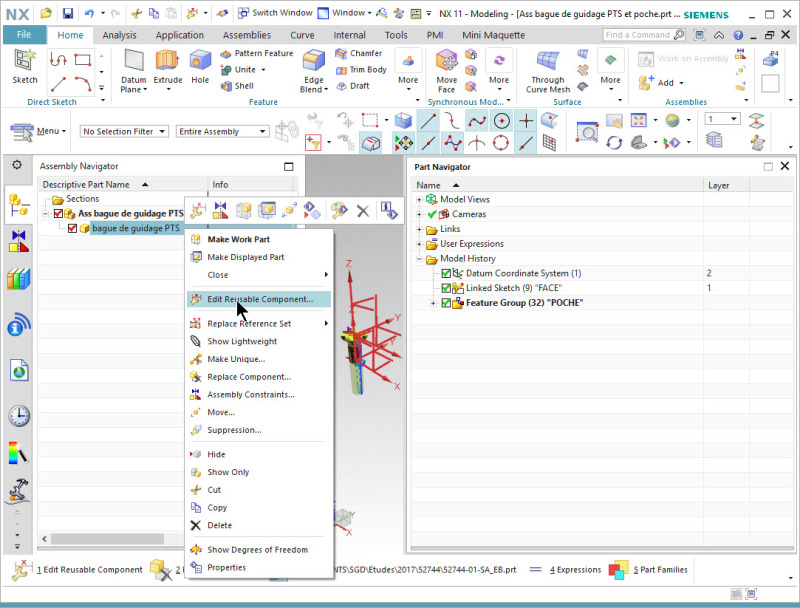Screen dimensions: 800x608
Task: Select the Chamfer tool
Action: (x=359, y=53)
